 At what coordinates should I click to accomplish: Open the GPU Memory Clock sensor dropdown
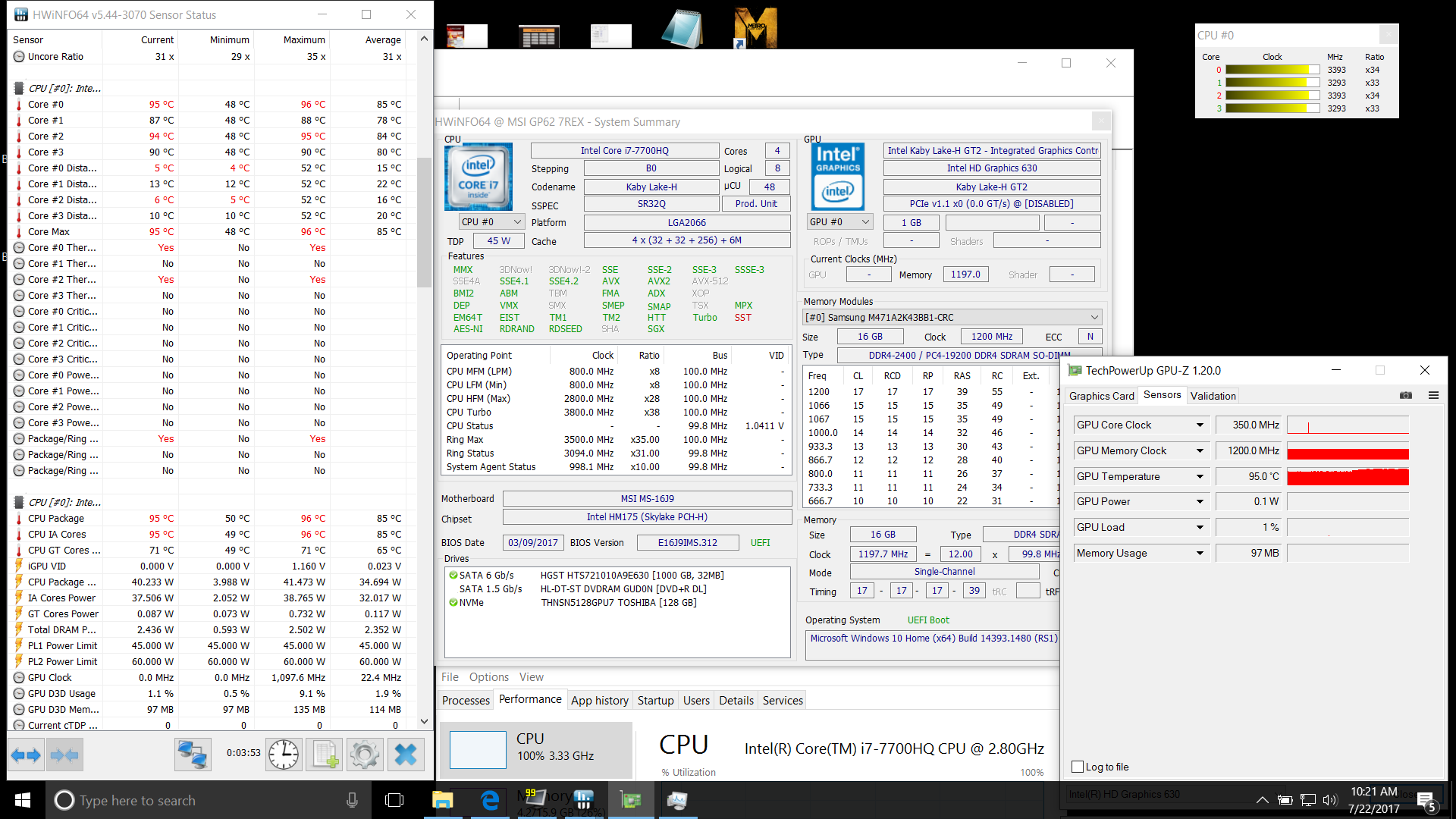click(1200, 451)
